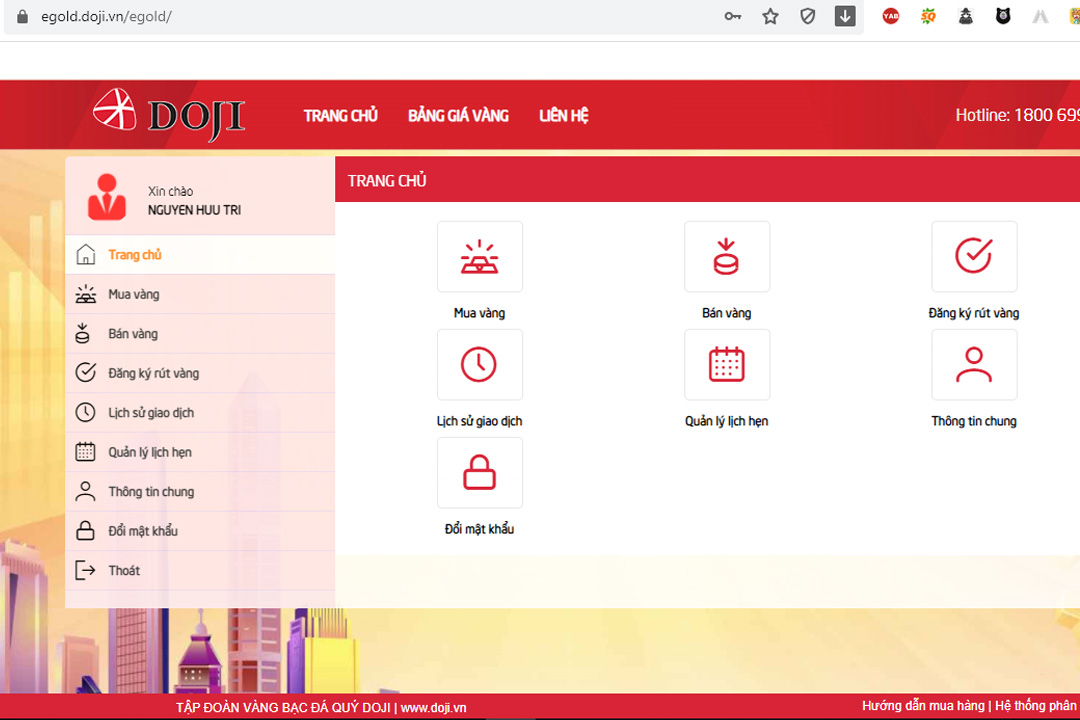Click the download arrow extension icon
Viewport: 1080px width, 720px height.
point(845,16)
